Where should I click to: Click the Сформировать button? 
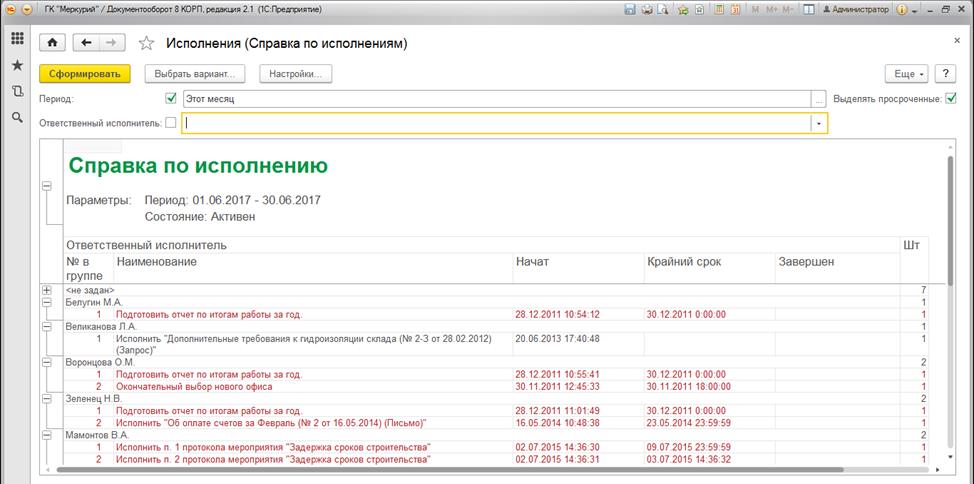tap(84, 74)
